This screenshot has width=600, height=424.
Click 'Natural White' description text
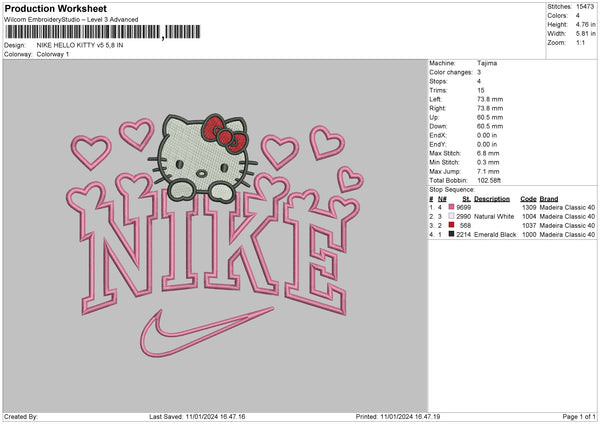pyautogui.click(x=494, y=217)
